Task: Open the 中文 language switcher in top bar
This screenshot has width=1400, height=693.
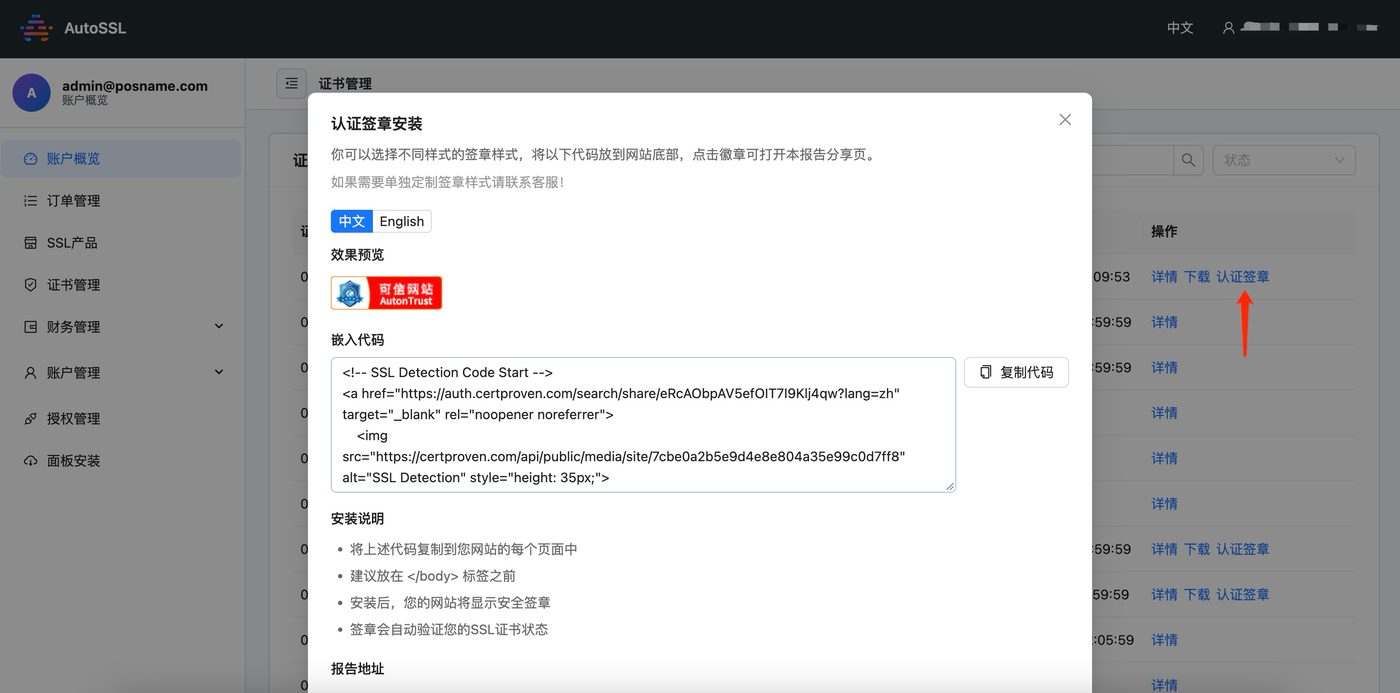Action: 1180,28
